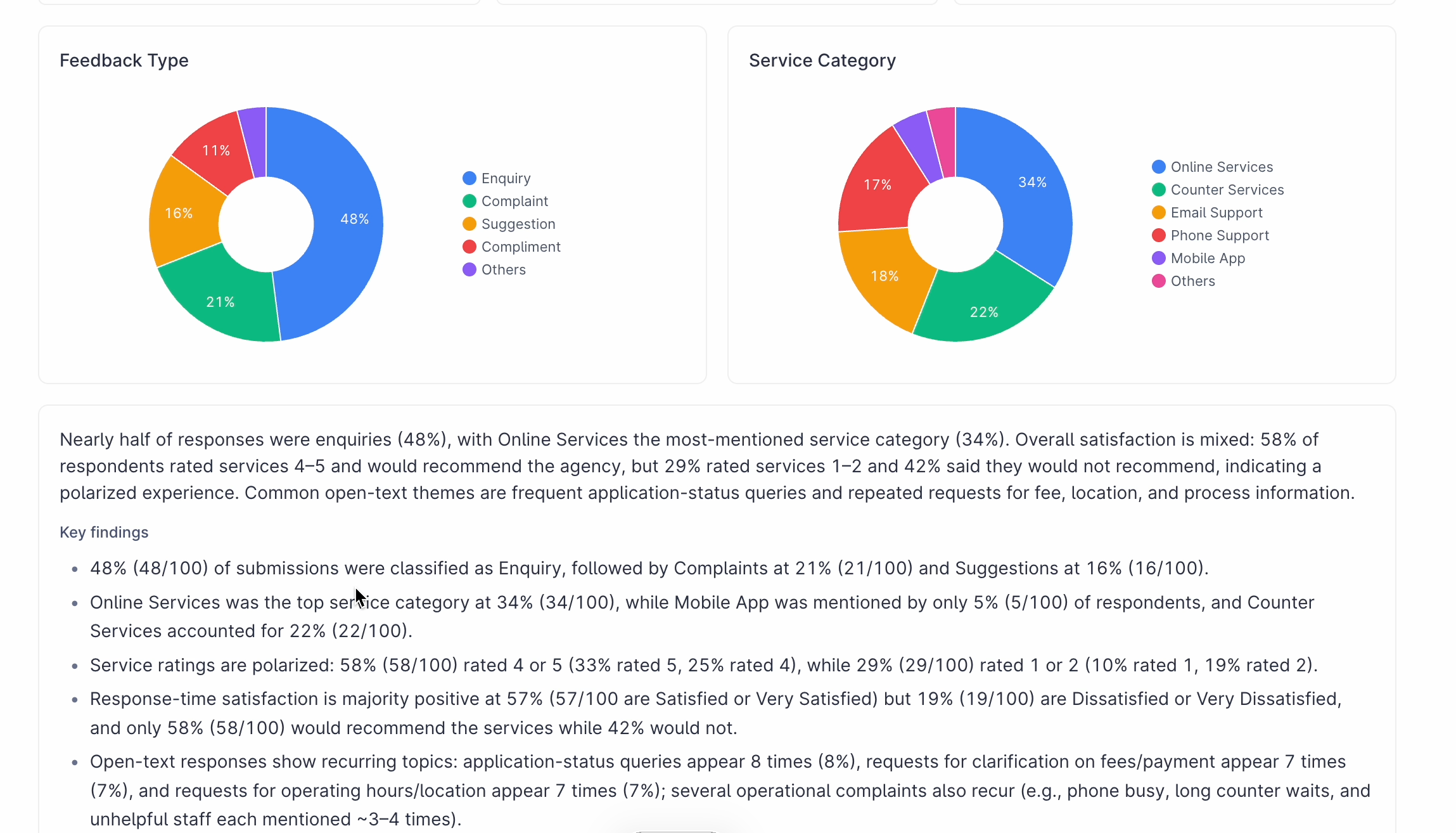Click the Compliment legend label
This screenshot has height=833, width=1456.
521,247
